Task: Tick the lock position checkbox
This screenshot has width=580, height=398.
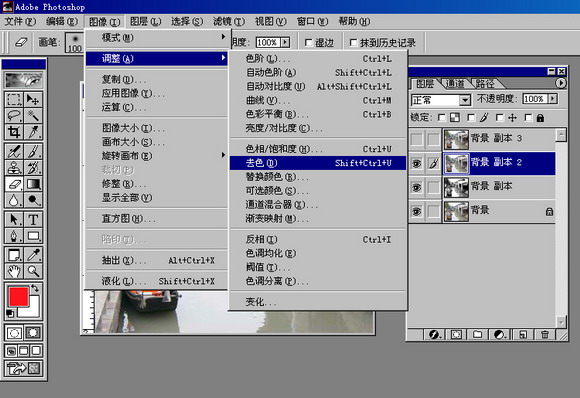Action: tap(499, 118)
